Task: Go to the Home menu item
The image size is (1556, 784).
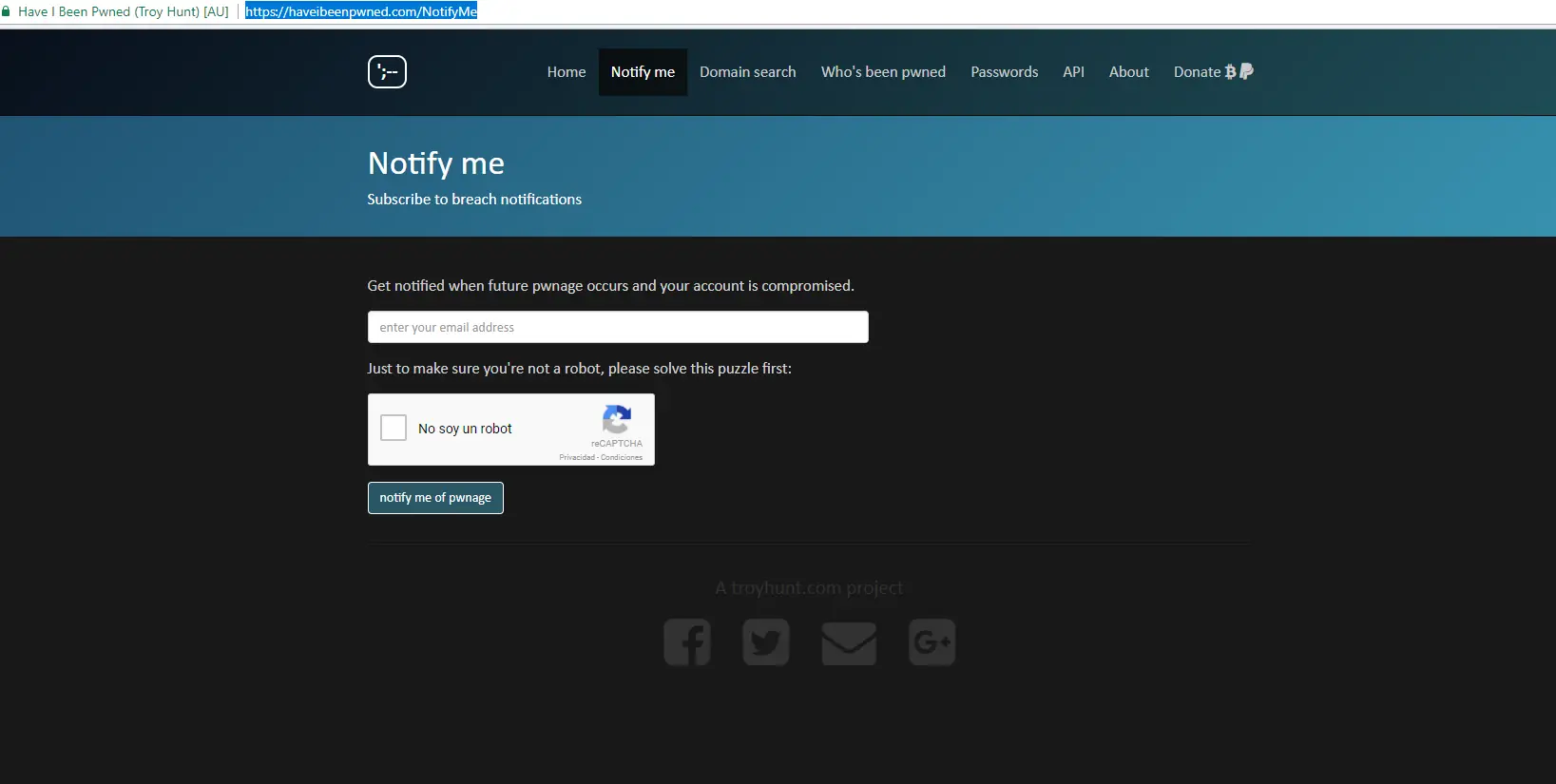Action: tap(567, 72)
